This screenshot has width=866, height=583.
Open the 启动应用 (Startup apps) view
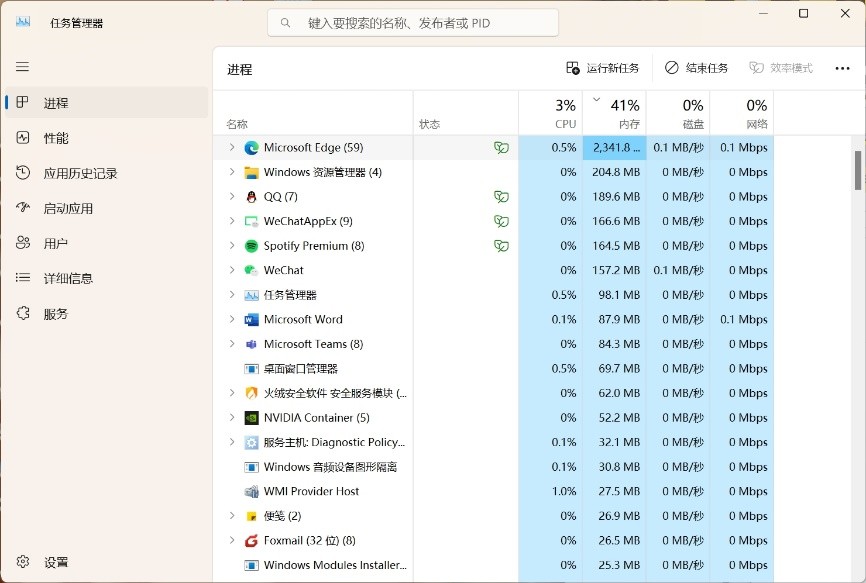[x=70, y=207]
